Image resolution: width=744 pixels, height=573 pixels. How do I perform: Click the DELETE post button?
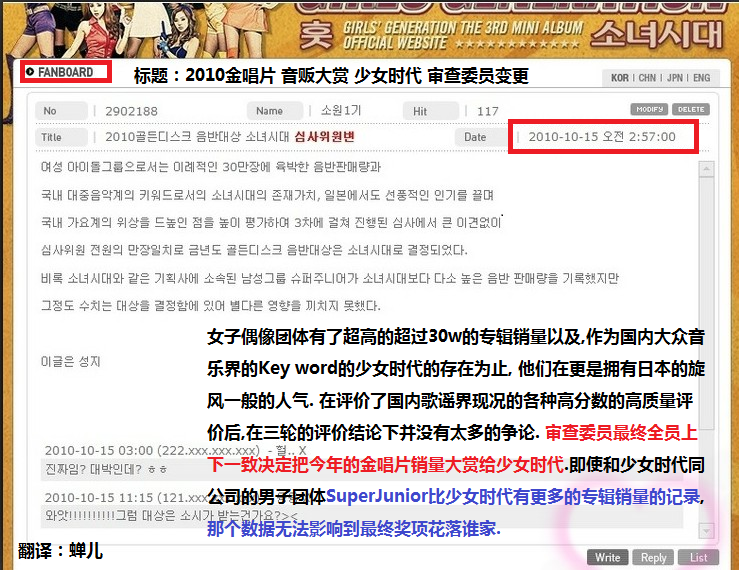(691, 109)
